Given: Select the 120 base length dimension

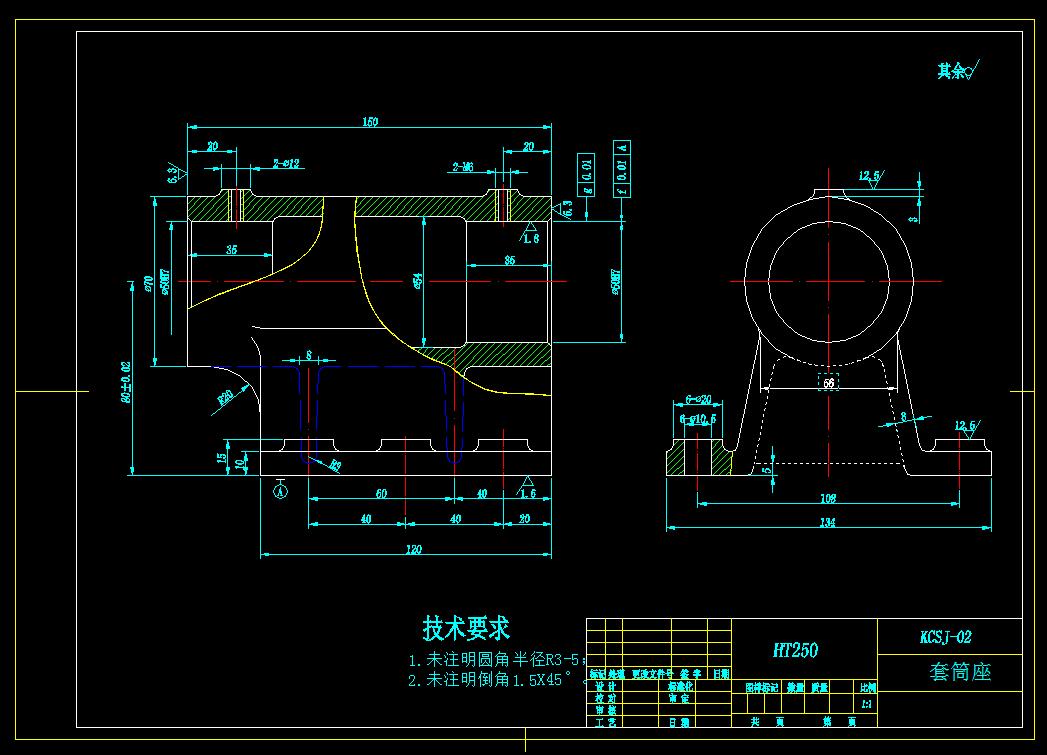Looking at the screenshot, I should [x=413, y=549].
